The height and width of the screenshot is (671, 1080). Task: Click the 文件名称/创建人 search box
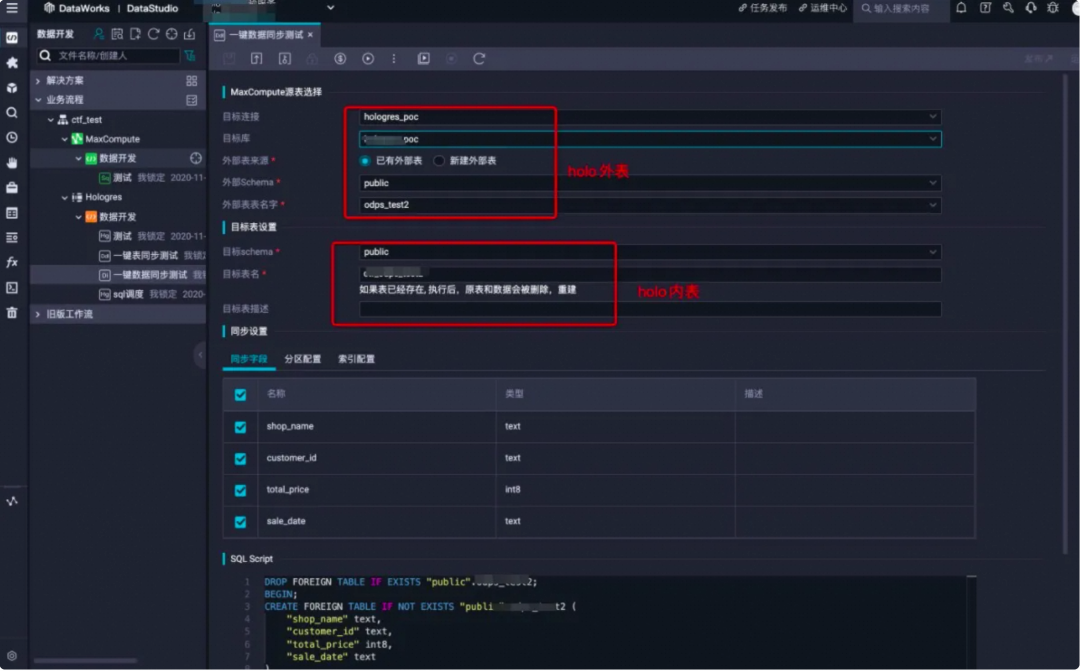109,55
